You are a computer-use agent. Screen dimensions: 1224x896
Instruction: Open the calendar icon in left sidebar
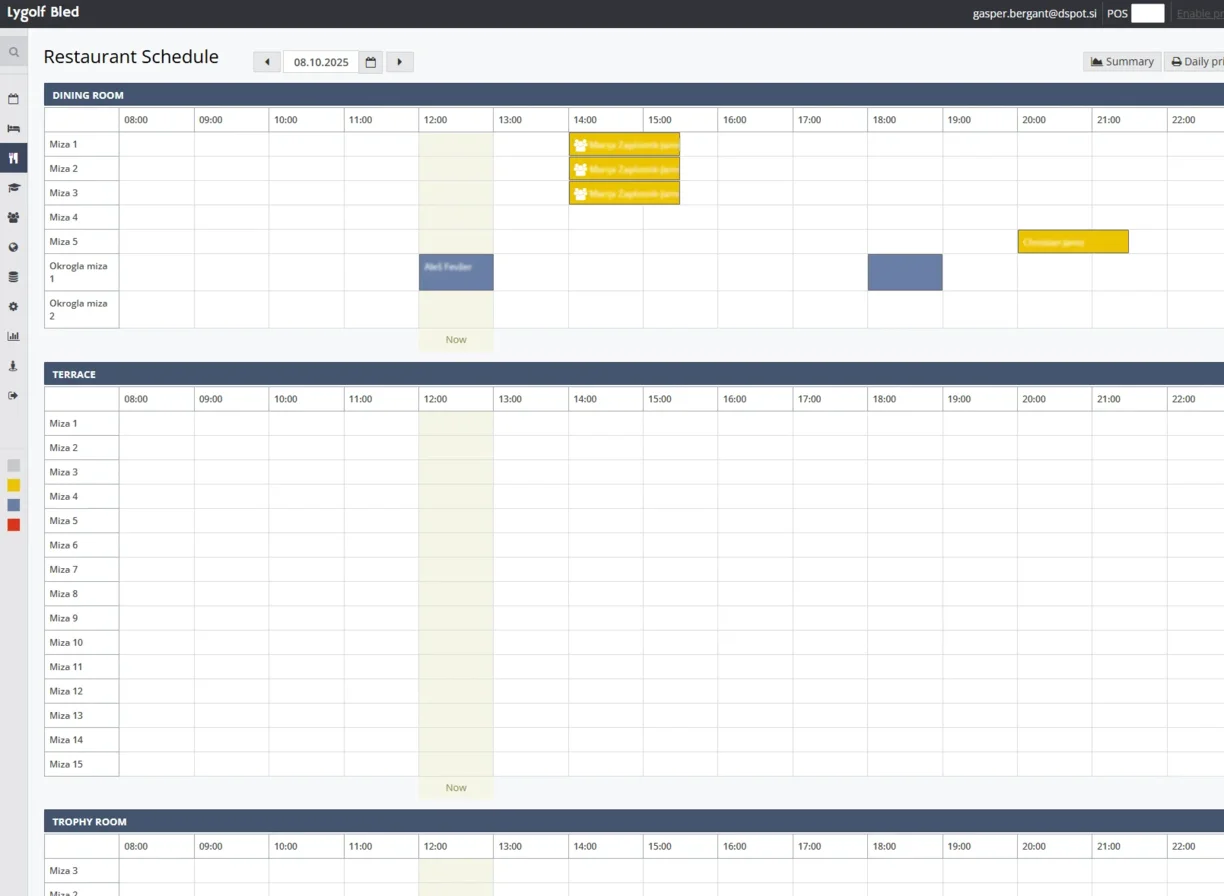click(14, 99)
